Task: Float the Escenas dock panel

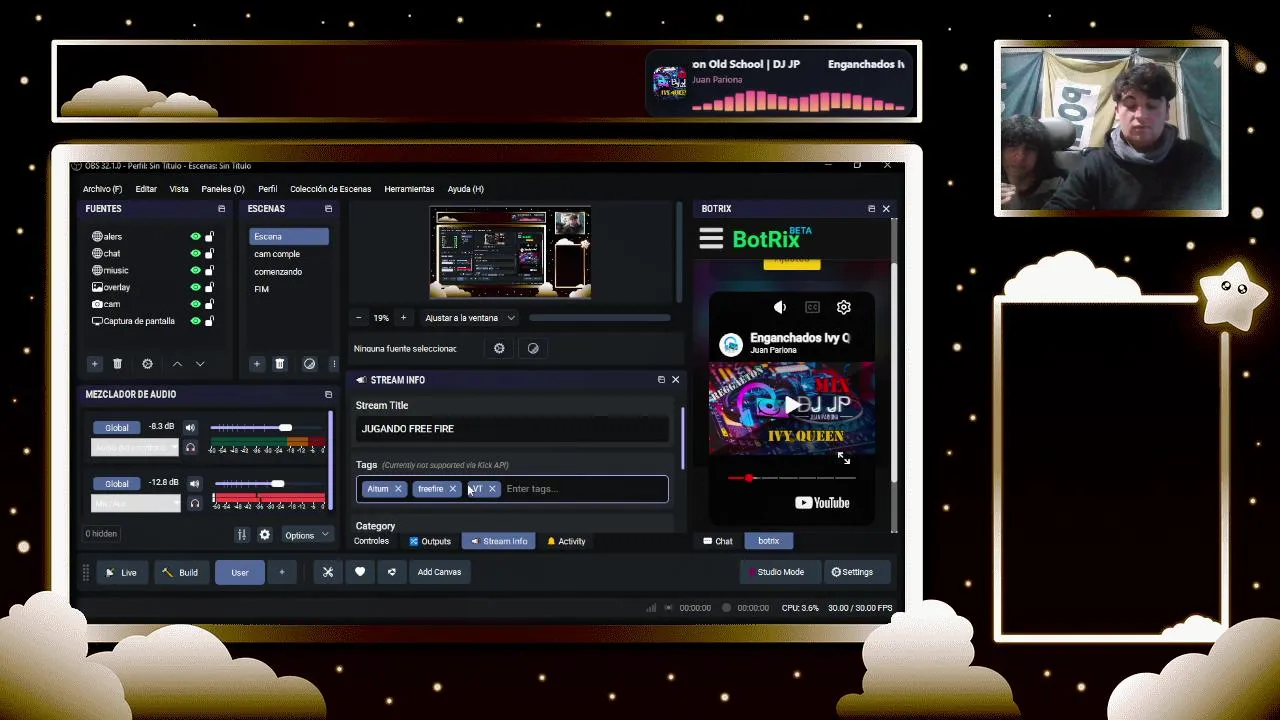Action: tap(328, 209)
